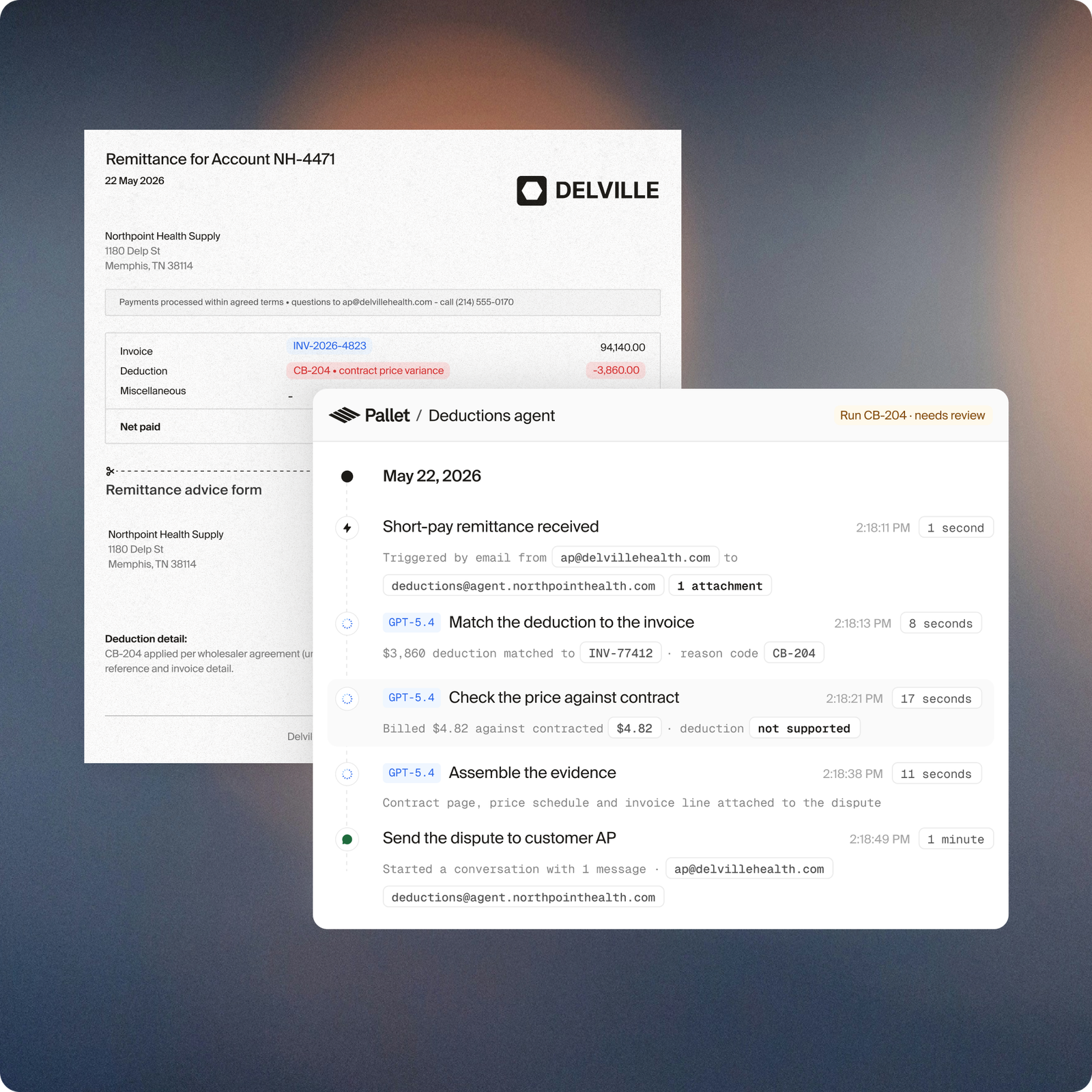Click the 2:18:11 PM timestamp
Viewport: 1092px width, 1092px height.
point(883,528)
